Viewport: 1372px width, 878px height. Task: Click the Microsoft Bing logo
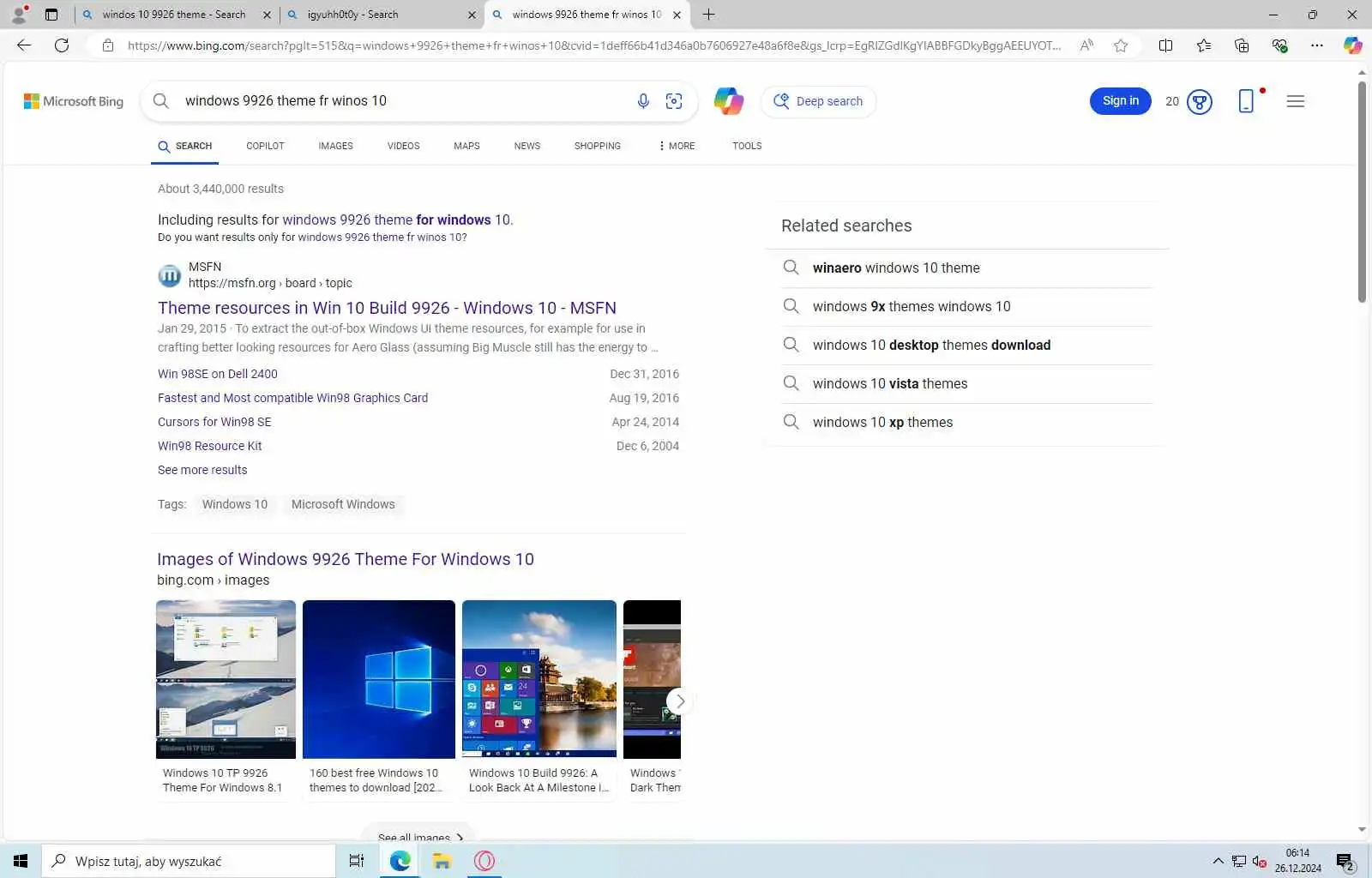click(74, 101)
